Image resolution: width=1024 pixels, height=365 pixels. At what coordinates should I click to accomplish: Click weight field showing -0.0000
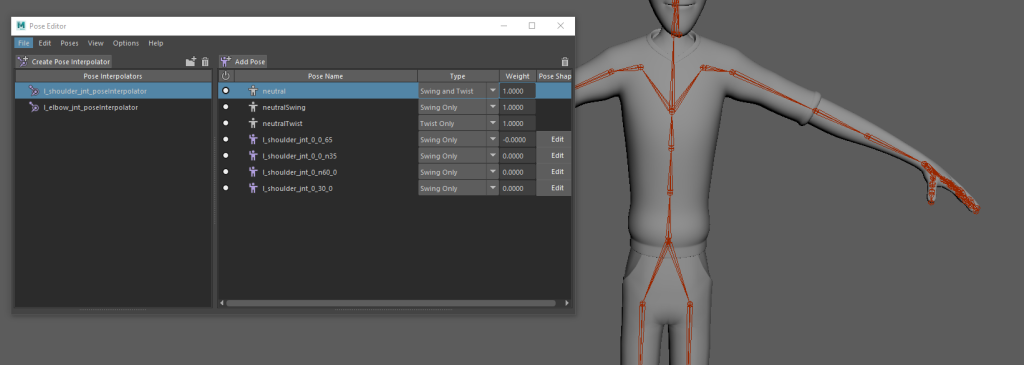[518, 139]
